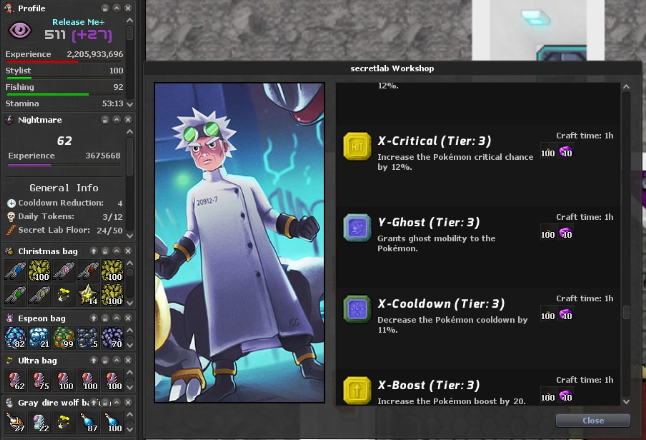Image resolution: width=646 pixels, height=440 pixels.
Task: Collapse the Christmas bag panel
Action: (x=117, y=251)
